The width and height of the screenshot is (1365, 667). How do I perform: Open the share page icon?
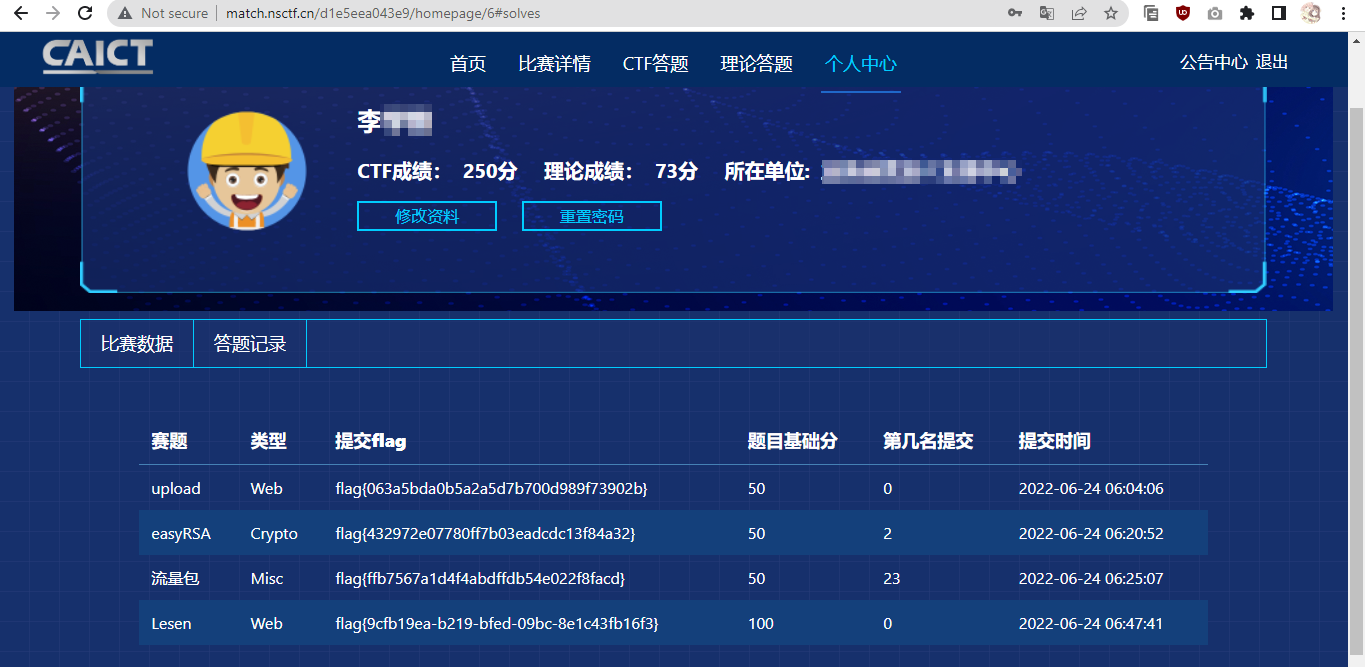(1079, 13)
